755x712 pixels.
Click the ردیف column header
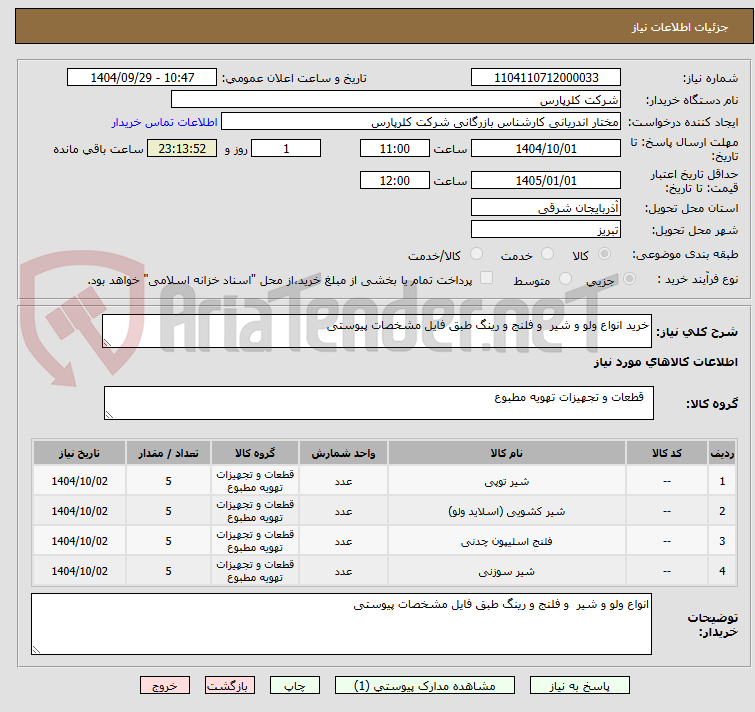722,453
